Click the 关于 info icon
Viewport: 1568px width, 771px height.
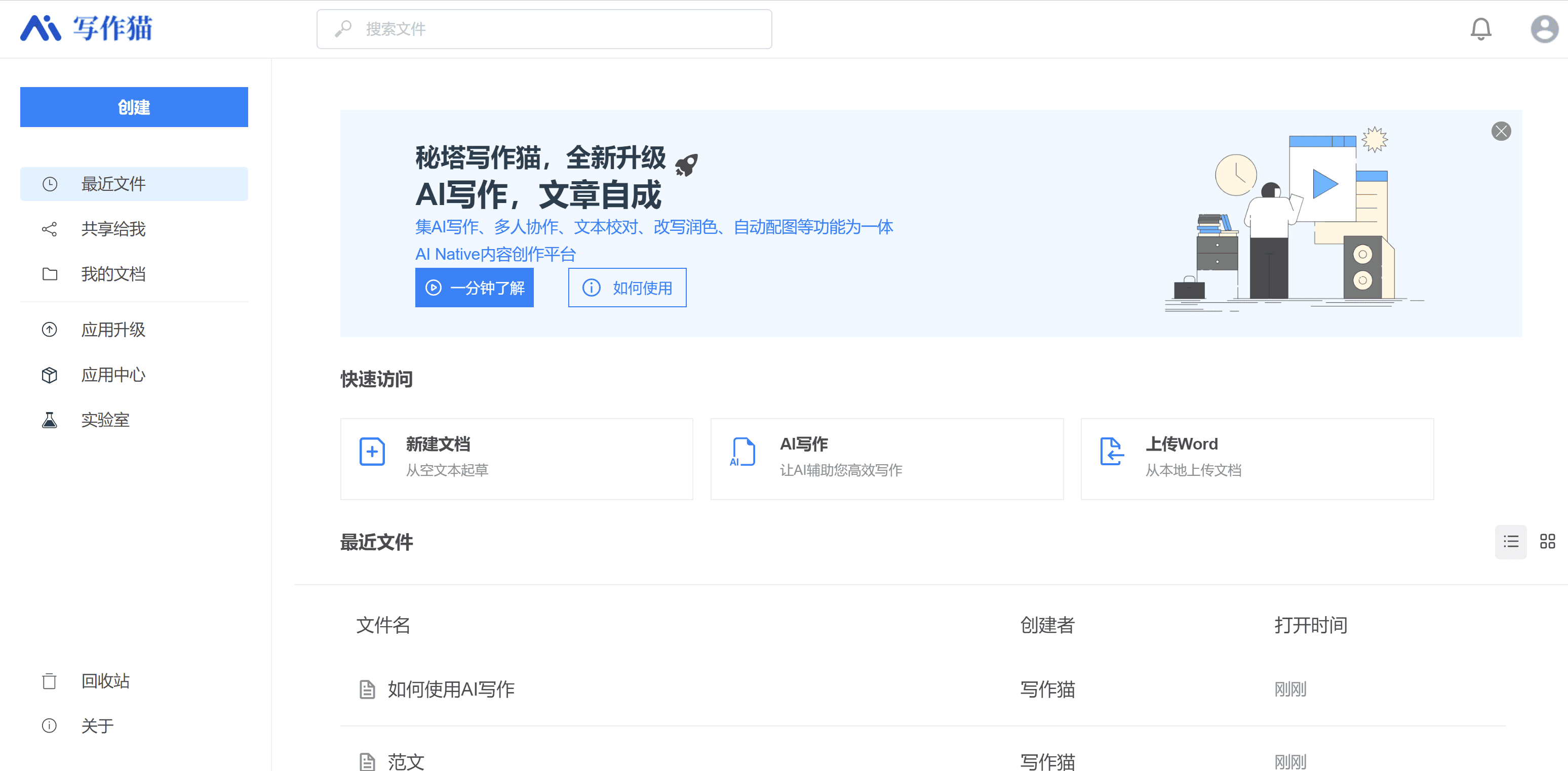tap(49, 725)
